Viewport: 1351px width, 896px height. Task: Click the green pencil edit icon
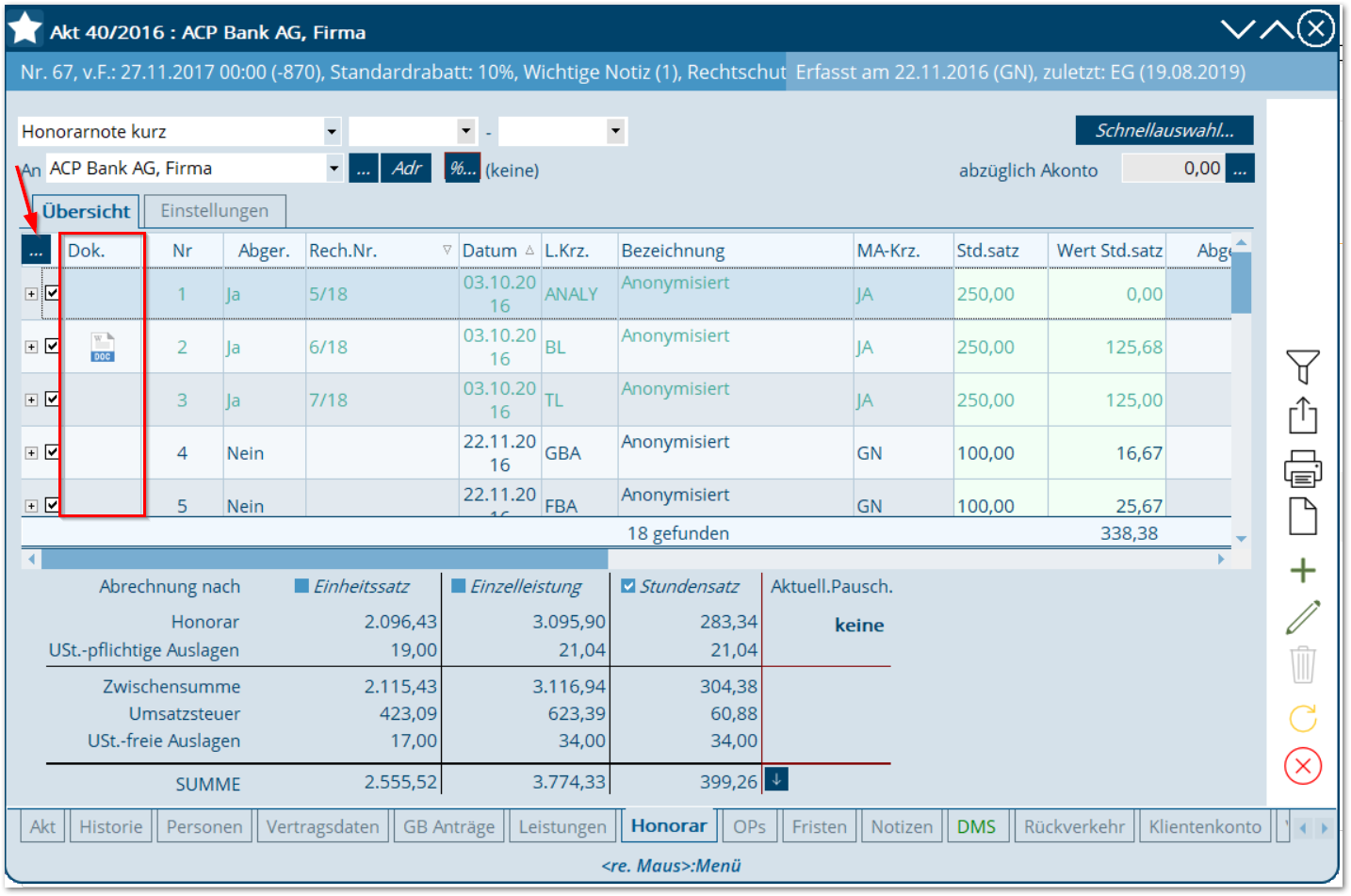point(1302,617)
